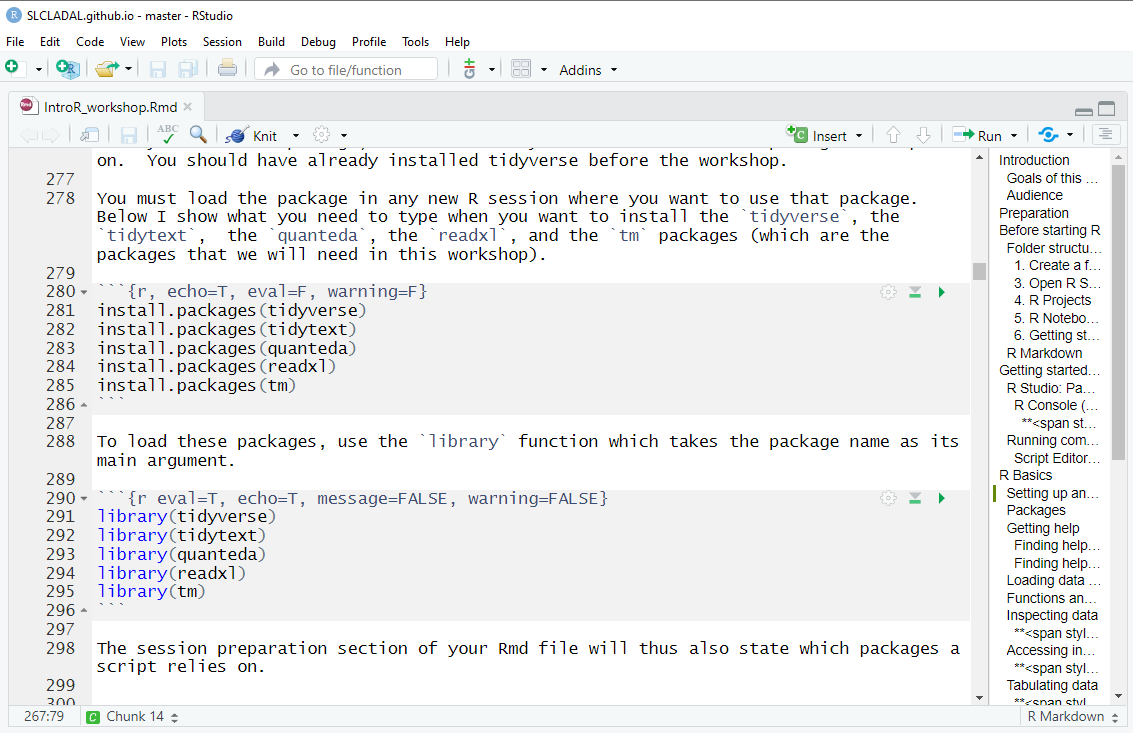Run all chunks above line 290 chunk
1133x733 pixels.
[x=915, y=498]
